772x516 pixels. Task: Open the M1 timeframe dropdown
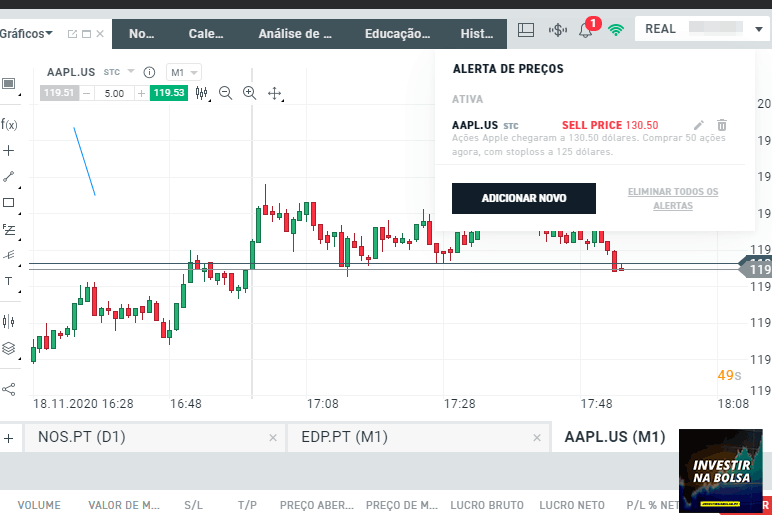coord(184,73)
